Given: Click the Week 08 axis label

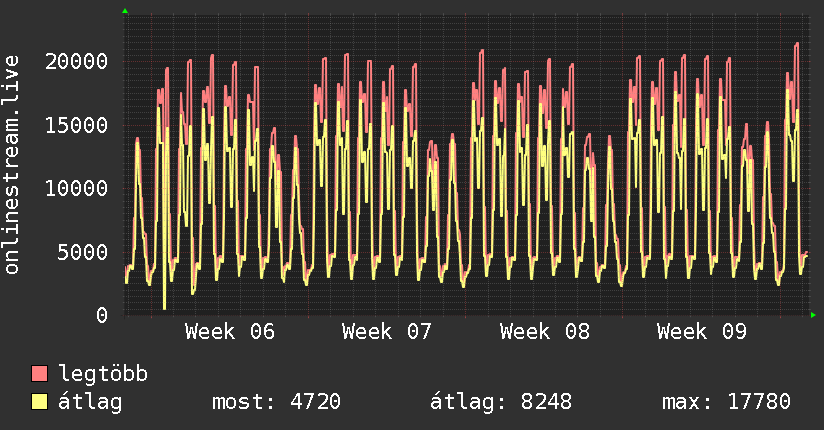Looking at the screenshot, I should pyautogui.click(x=545, y=332).
